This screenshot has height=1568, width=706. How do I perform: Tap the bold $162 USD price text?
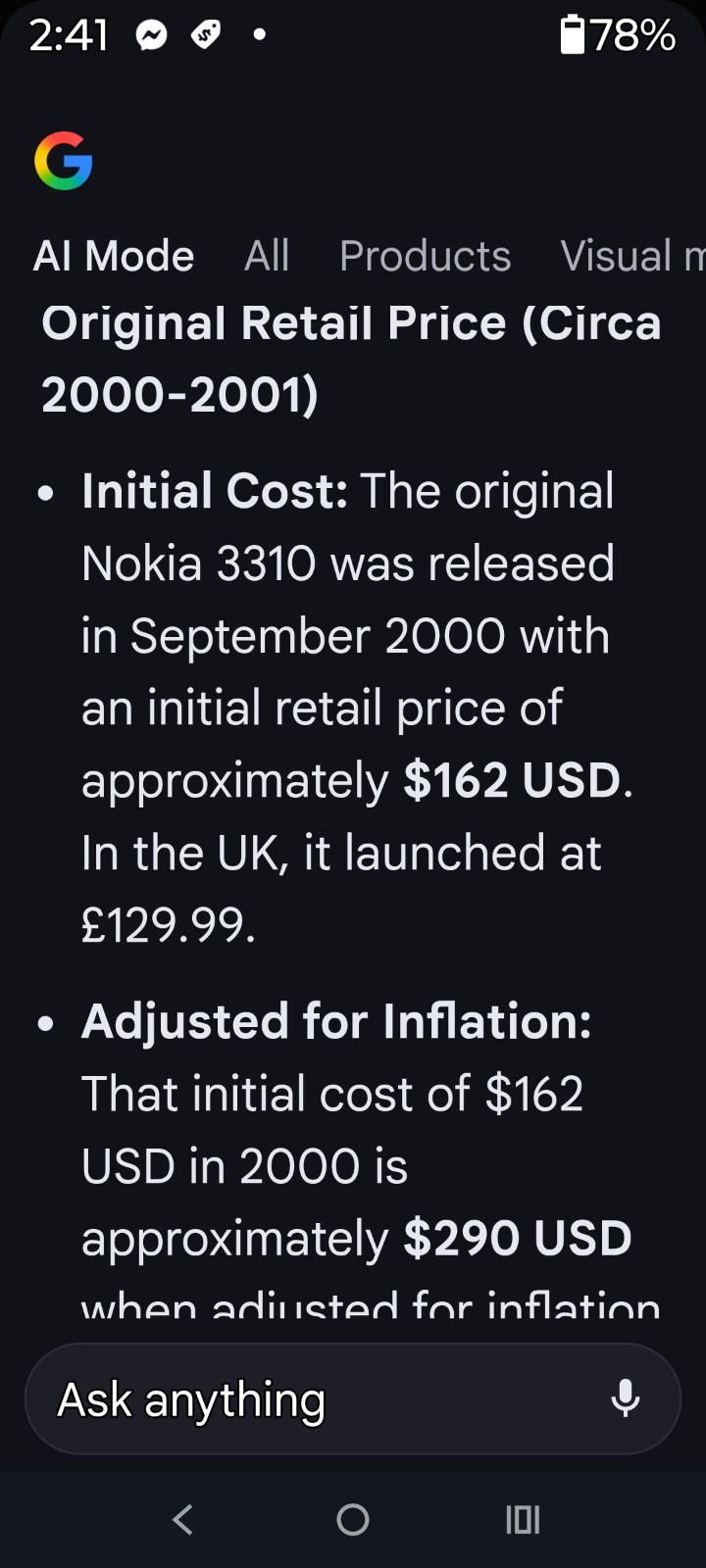512,780
